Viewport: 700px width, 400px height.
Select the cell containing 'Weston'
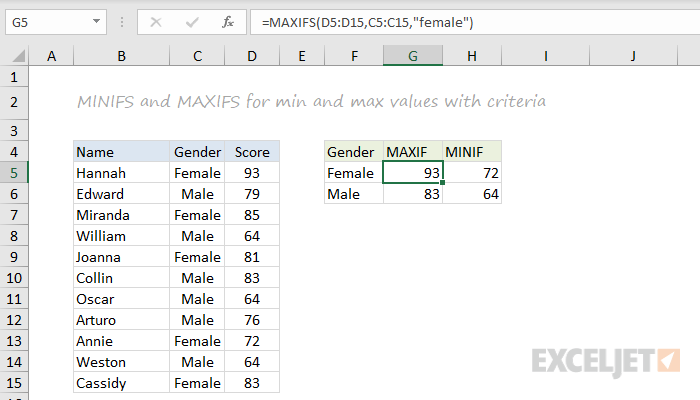click(x=121, y=362)
